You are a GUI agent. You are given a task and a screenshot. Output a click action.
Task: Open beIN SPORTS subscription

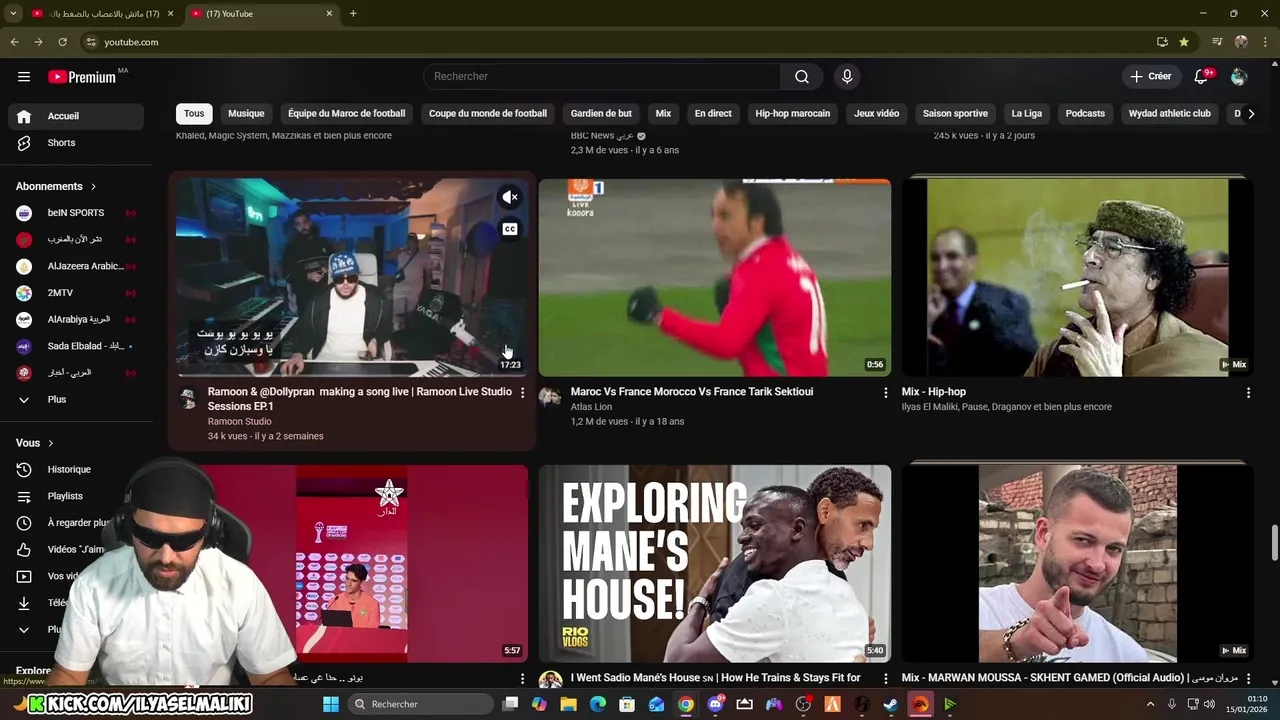[76, 213]
